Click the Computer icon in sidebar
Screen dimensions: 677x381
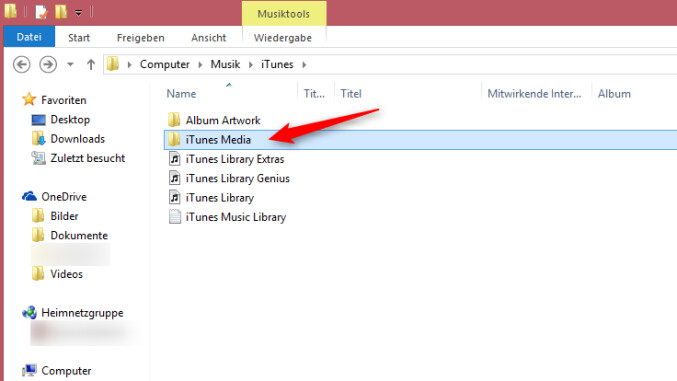29,370
